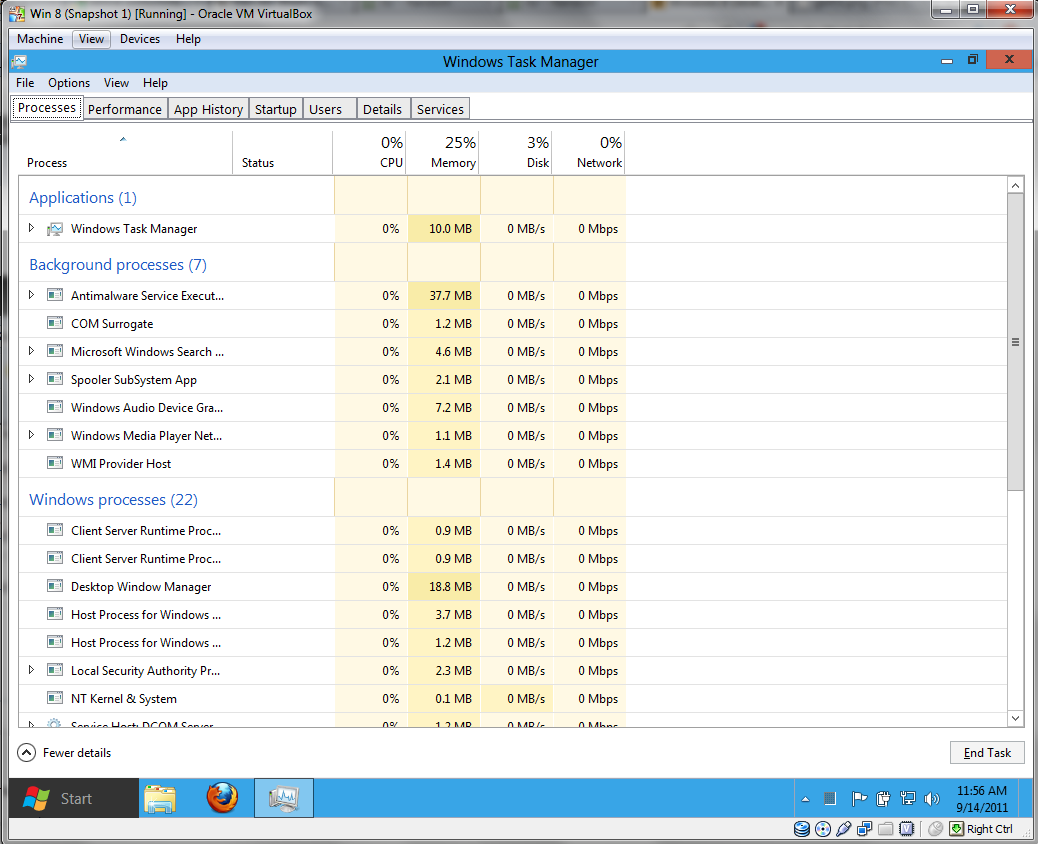
Task: Sort by the Process column header
Action: click(126, 153)
